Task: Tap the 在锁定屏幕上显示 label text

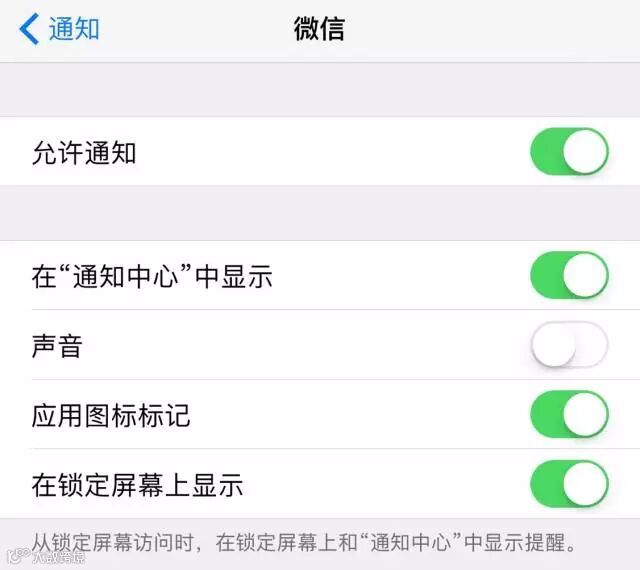Action: [138, 485]
